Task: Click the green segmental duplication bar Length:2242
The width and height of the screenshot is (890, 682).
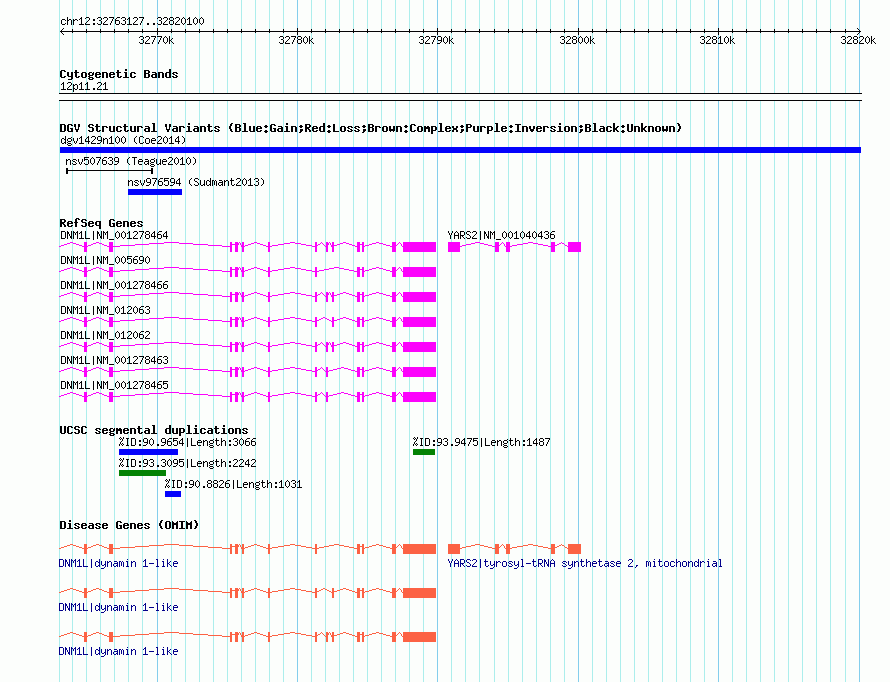Action: [x=142, y=473]
